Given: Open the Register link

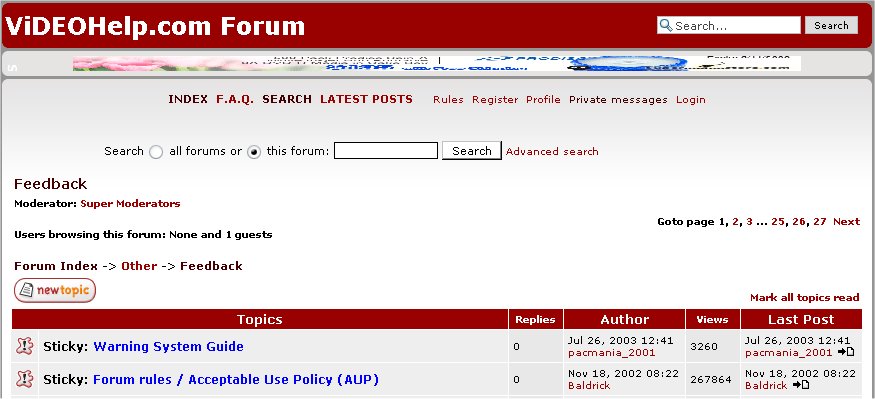Looking at the screenshot, I should [x=495, y=100].
